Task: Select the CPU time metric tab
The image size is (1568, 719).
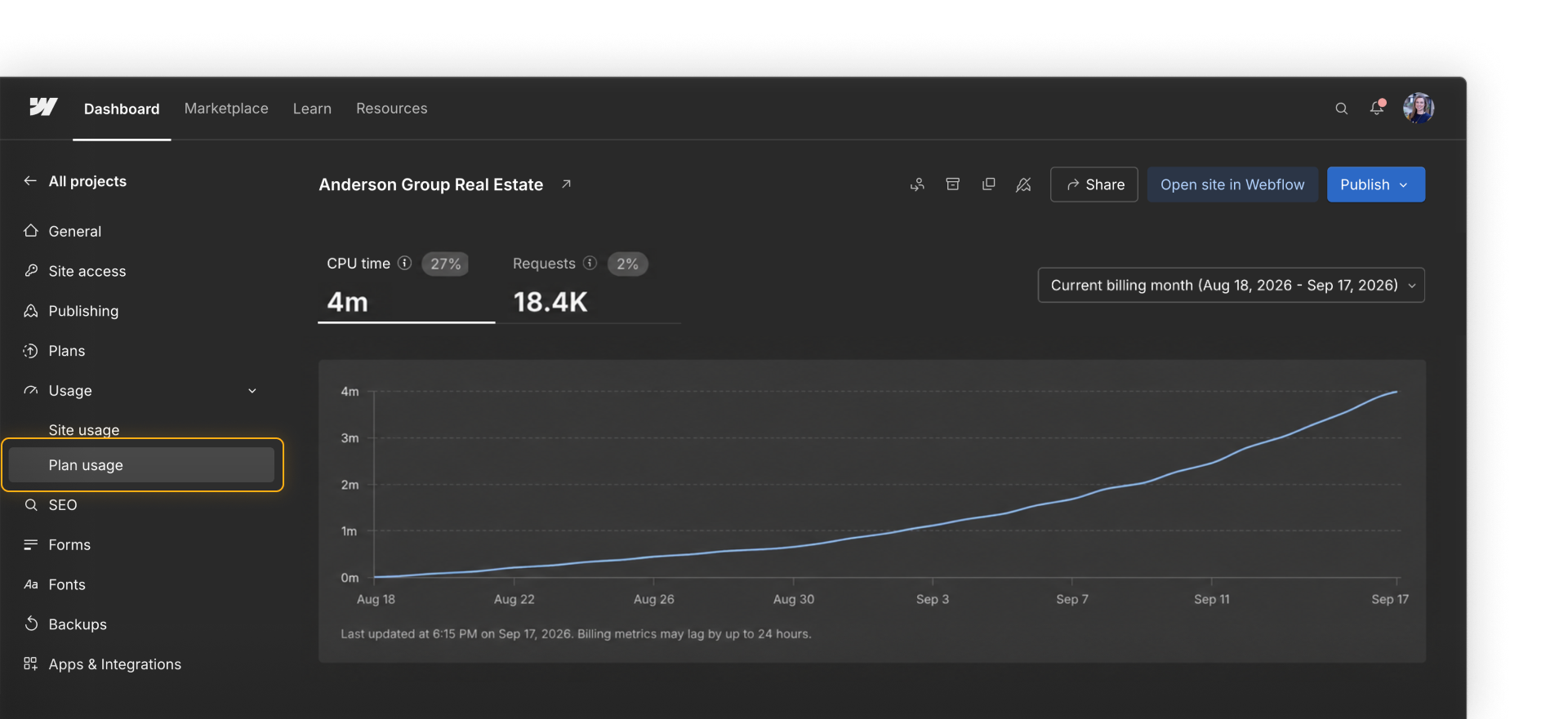Action: (406, 286)
